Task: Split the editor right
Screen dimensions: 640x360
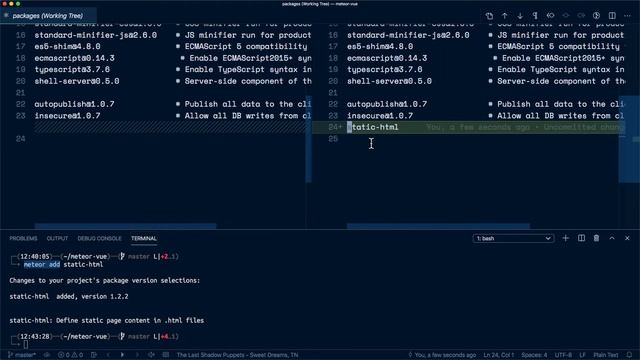Action: 612,16
